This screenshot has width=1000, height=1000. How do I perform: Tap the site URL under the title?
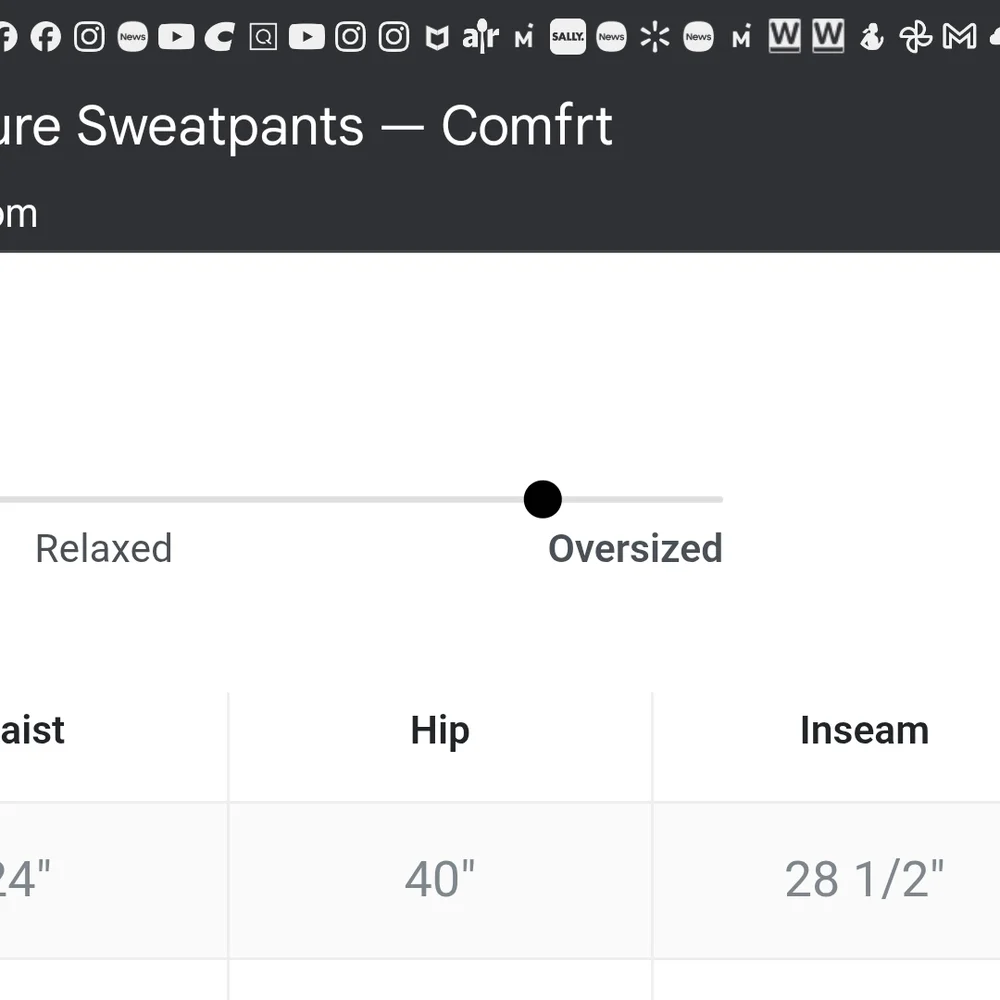pyautogui.click(x=18, y=213)
